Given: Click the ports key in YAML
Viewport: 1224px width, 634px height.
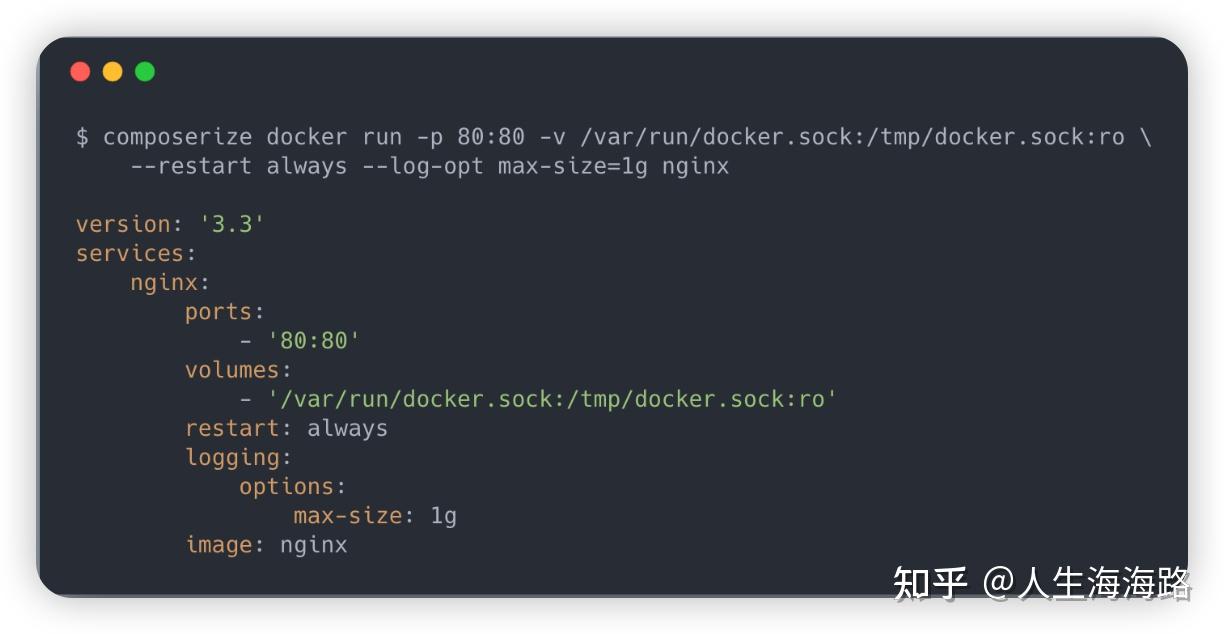Looking at the screenshot, I should click(218, 312).
